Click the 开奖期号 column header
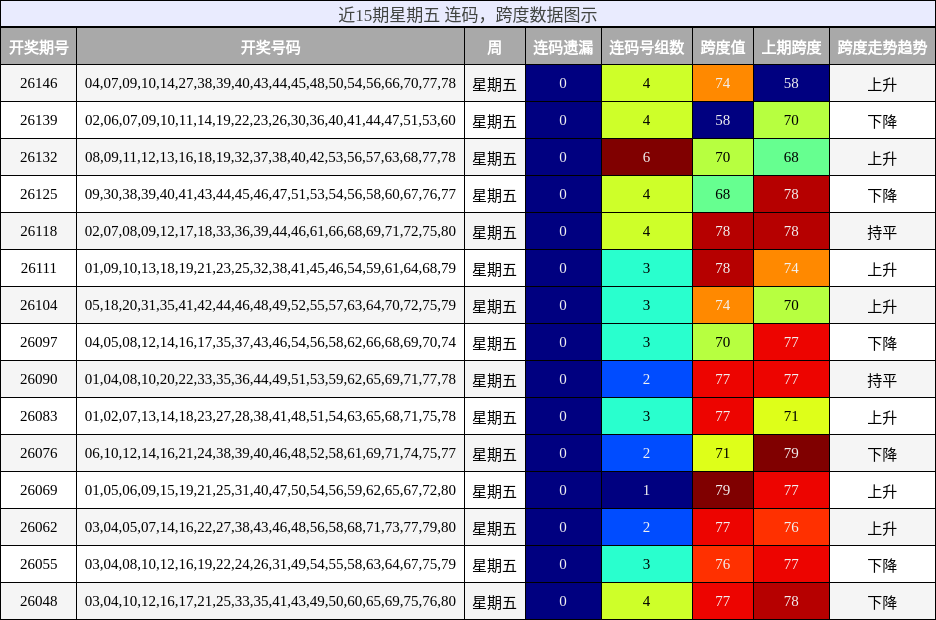 coord(39,47)
